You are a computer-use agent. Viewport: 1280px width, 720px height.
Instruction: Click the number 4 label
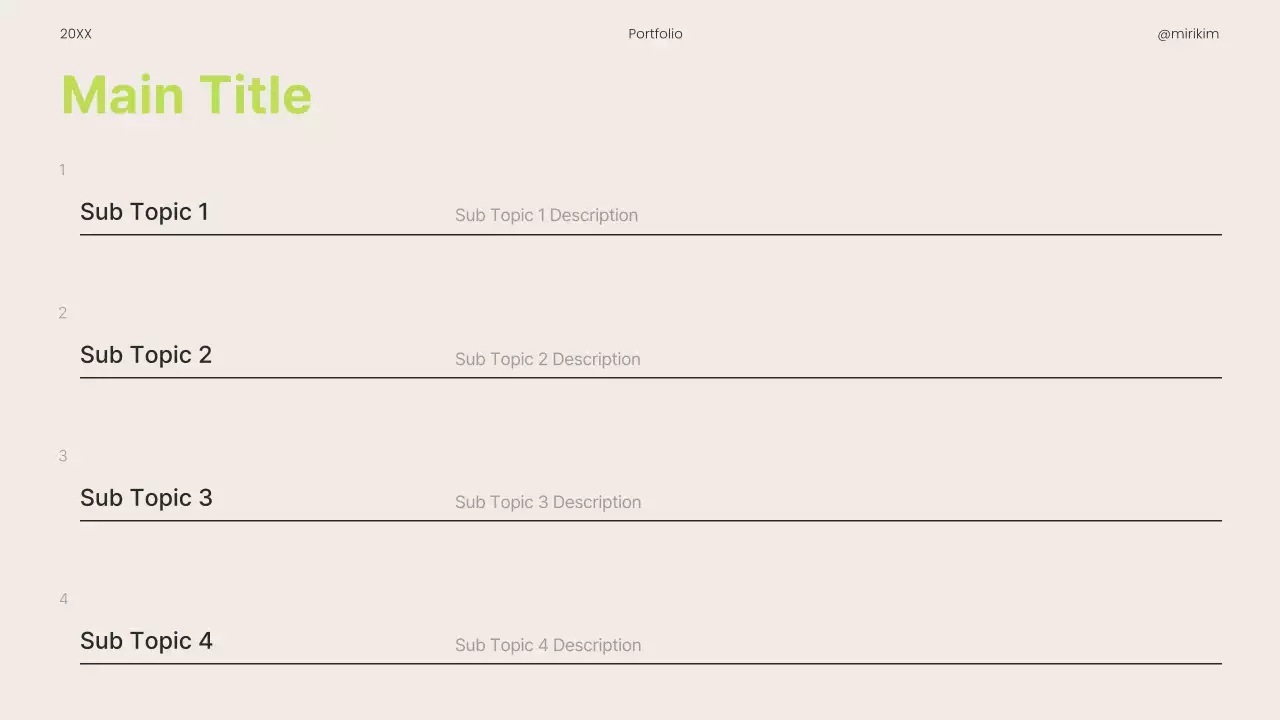63,599
